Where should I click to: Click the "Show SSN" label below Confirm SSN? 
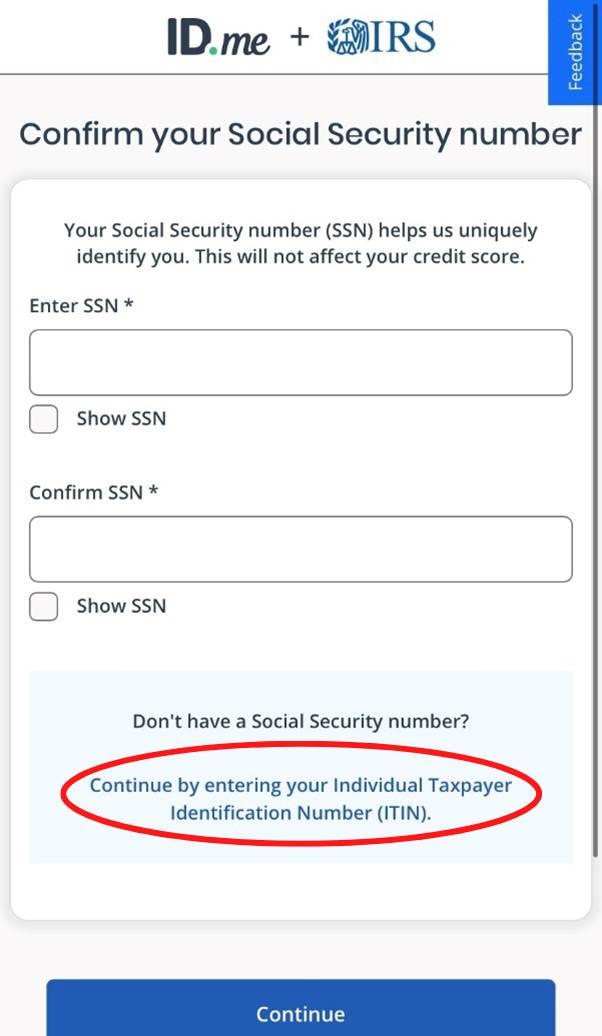[121, 606]
